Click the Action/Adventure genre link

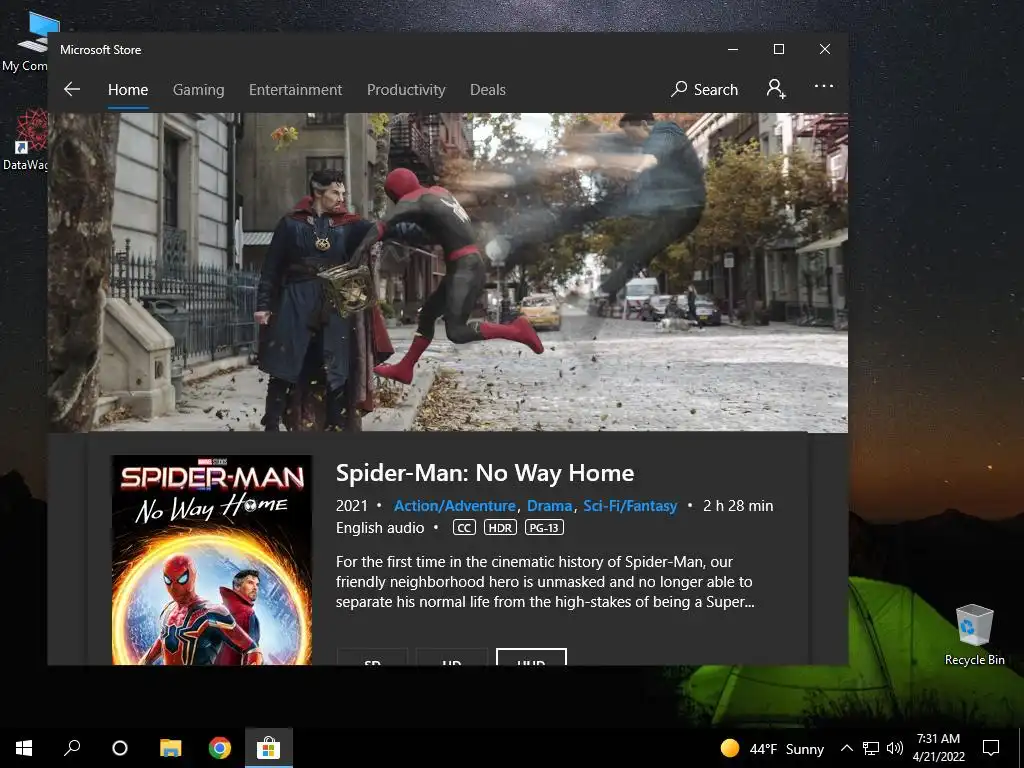455,505
